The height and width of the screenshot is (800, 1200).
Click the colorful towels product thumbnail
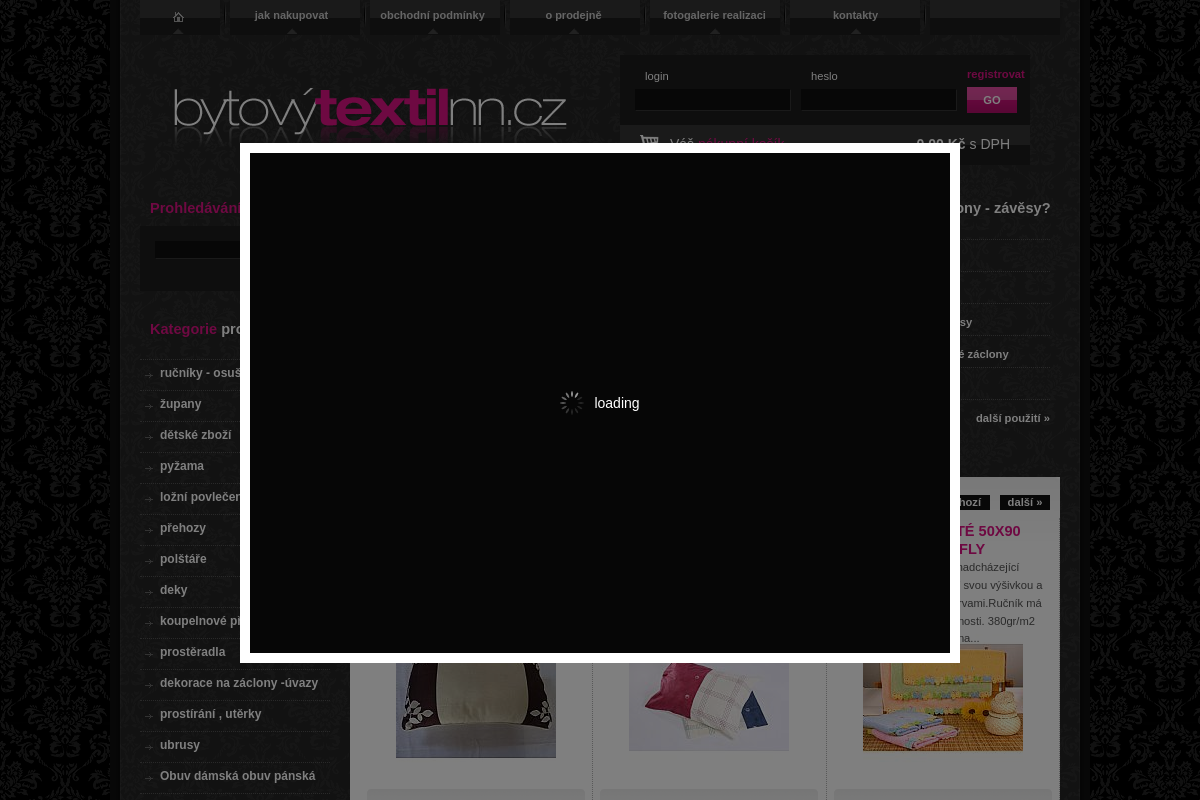(943, 697)
